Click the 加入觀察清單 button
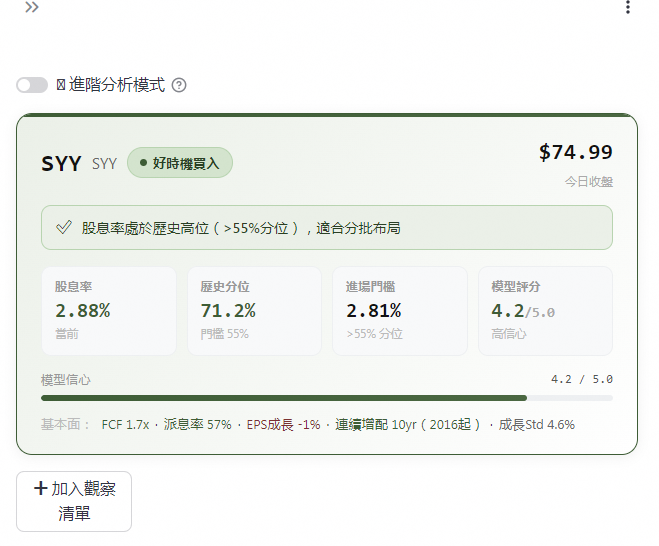Image resolution: width=659 pixels, height=546 pixels. coord(74,501)
